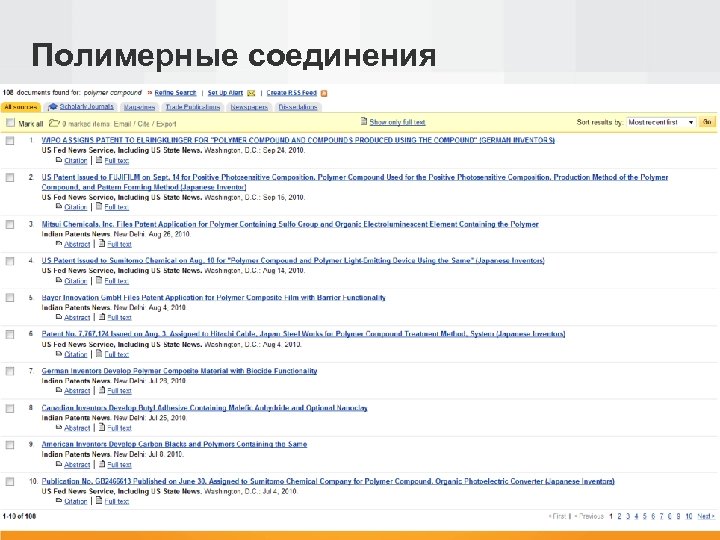This screenshot has height=540, width=720.
Task: Click the abstract icon for result 9
Action: pyautogui.click(x=59, y=464)
